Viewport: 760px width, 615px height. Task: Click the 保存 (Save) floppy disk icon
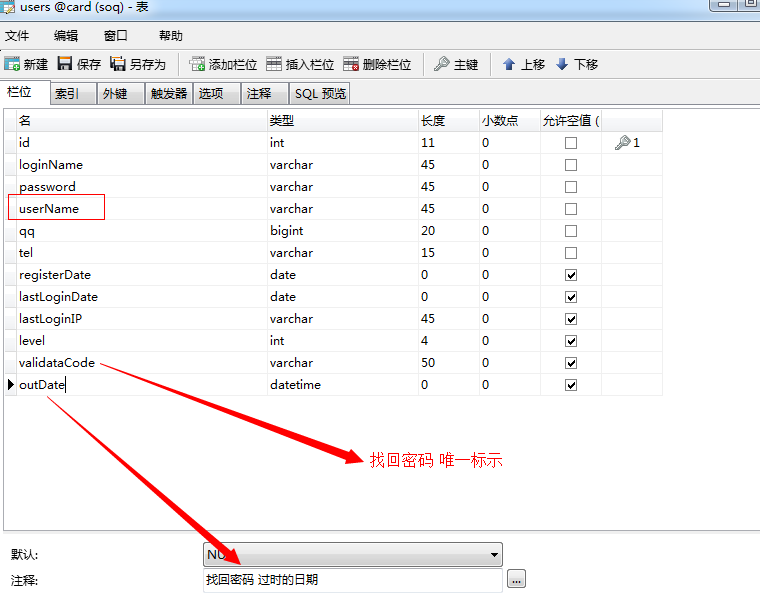pos(64,63)
